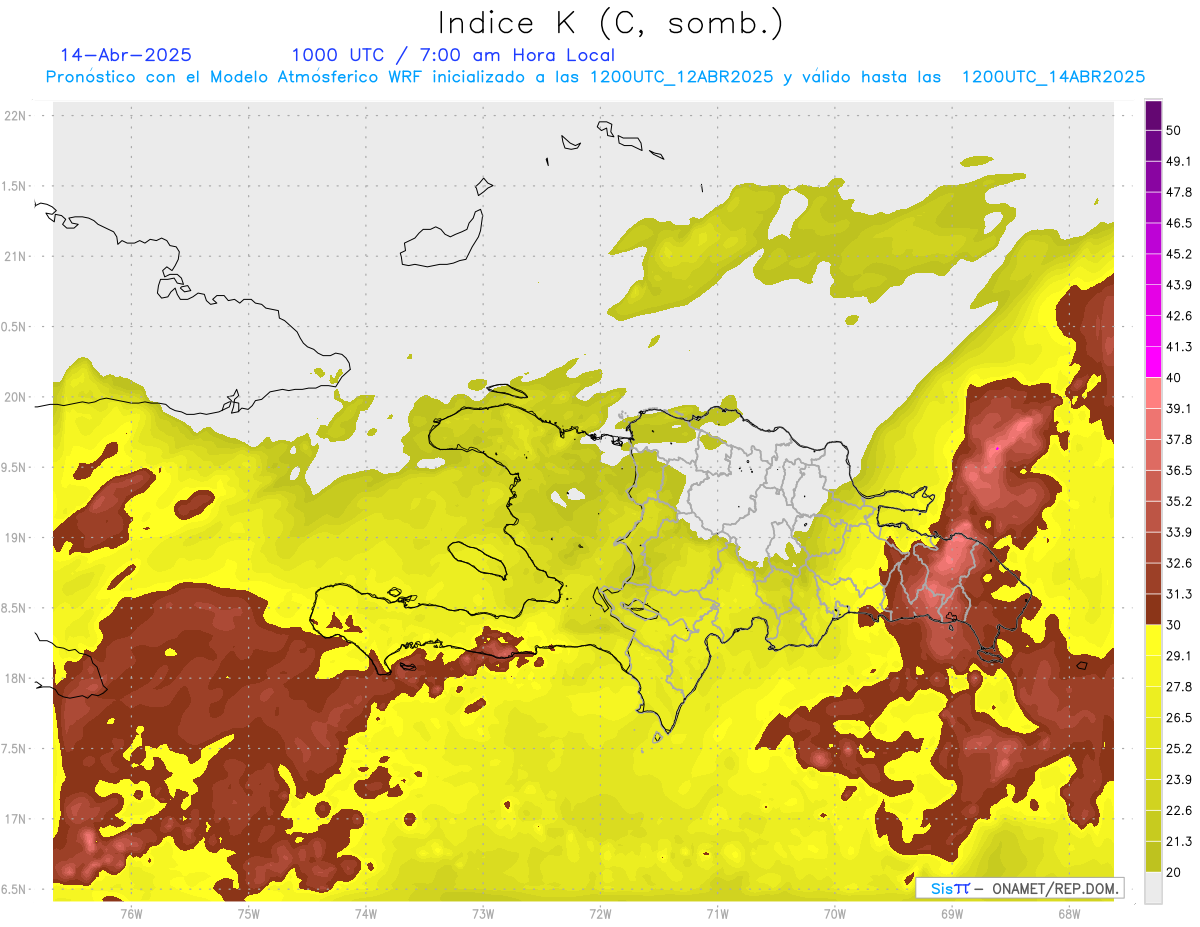Viewport: 1200px width, 927px height.
Task: Click the '70W' longitude label
Action: click(834, 913)
